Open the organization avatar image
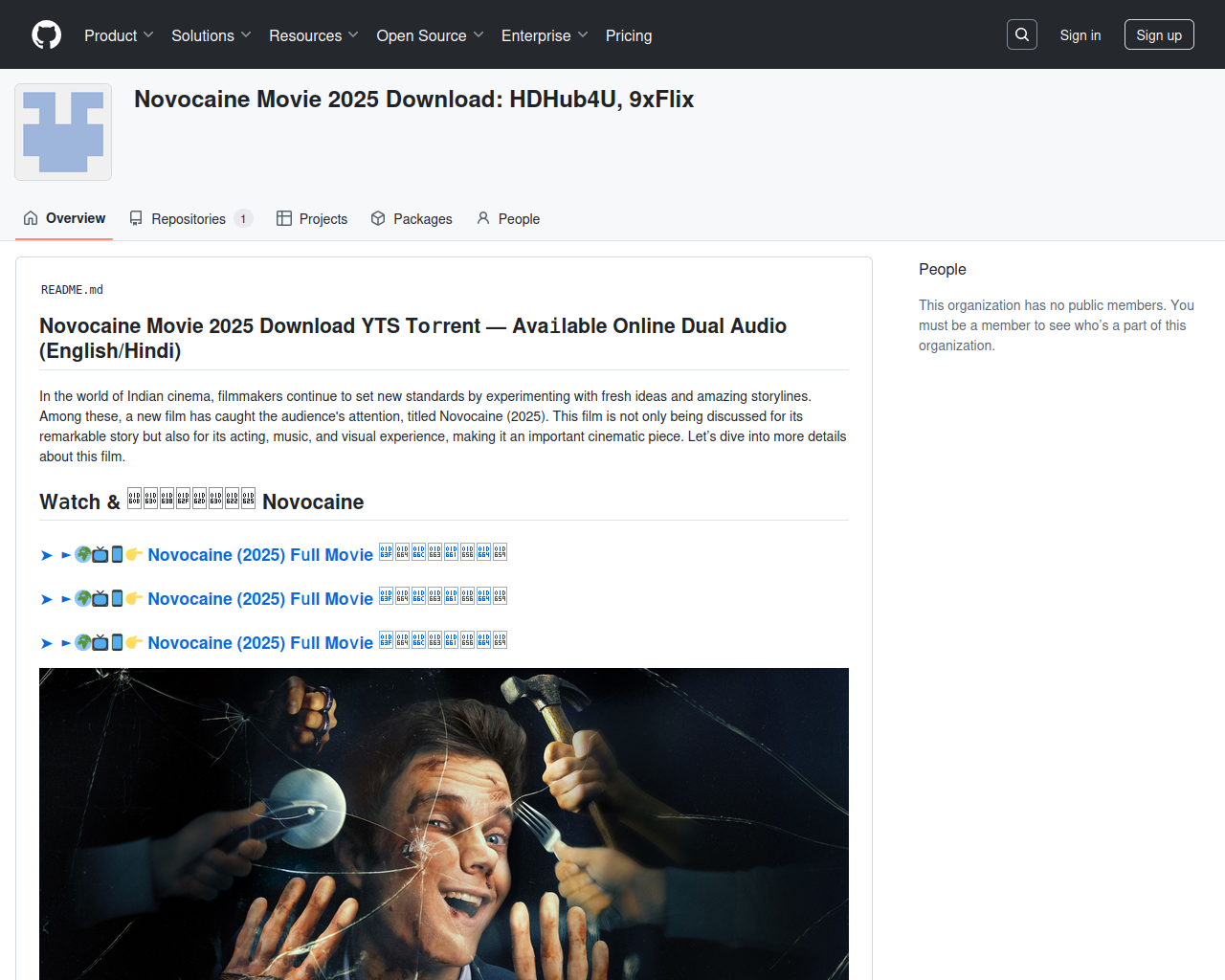1225x980 pixels. pyautogui.click(x=63, y=132)
